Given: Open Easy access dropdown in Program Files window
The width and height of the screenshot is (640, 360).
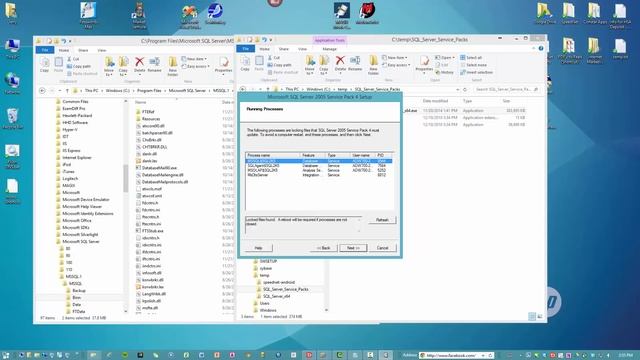Looking at the screenshot, I should point(196,66).
